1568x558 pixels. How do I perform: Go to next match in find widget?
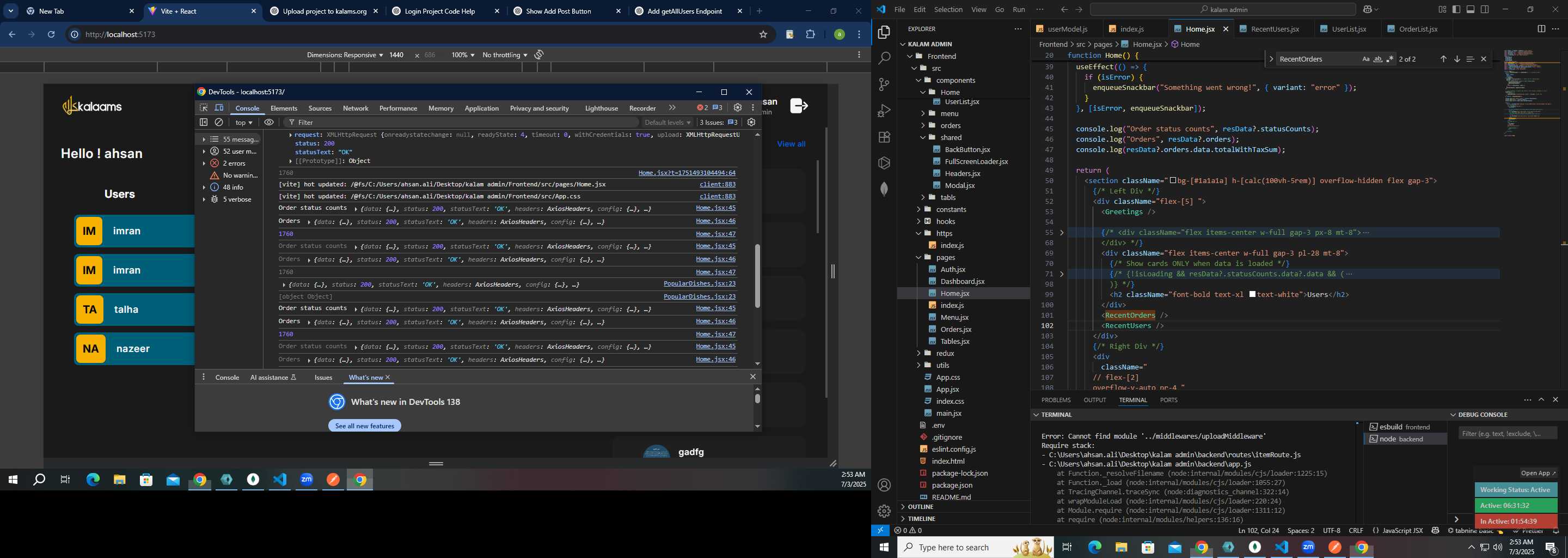pos(1456,59)
